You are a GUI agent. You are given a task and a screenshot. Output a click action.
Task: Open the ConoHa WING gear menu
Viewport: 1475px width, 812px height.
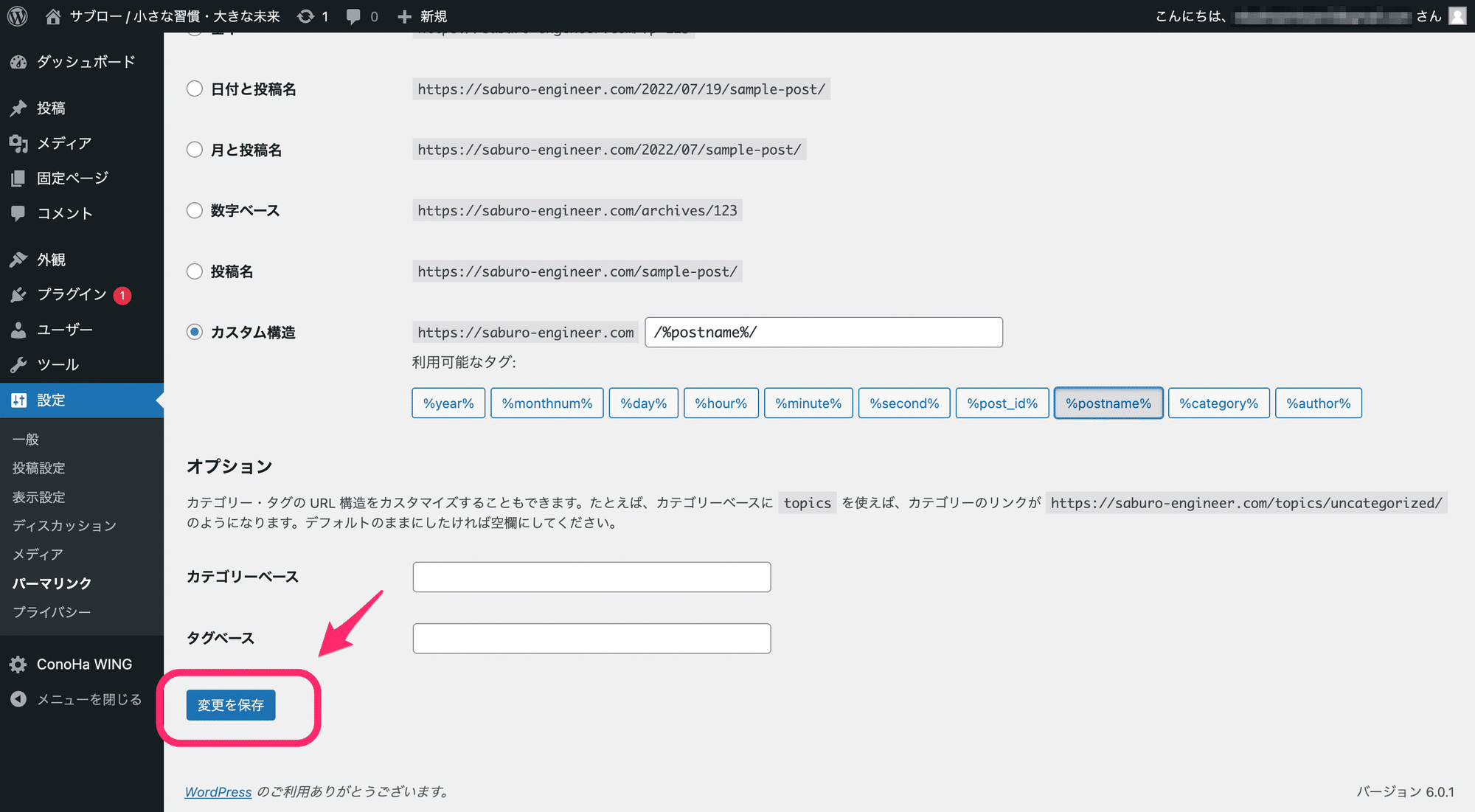(18, 664)
